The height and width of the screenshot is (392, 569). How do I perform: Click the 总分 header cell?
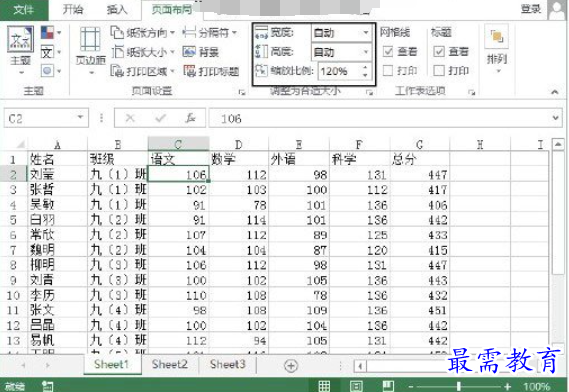[419, 159]
